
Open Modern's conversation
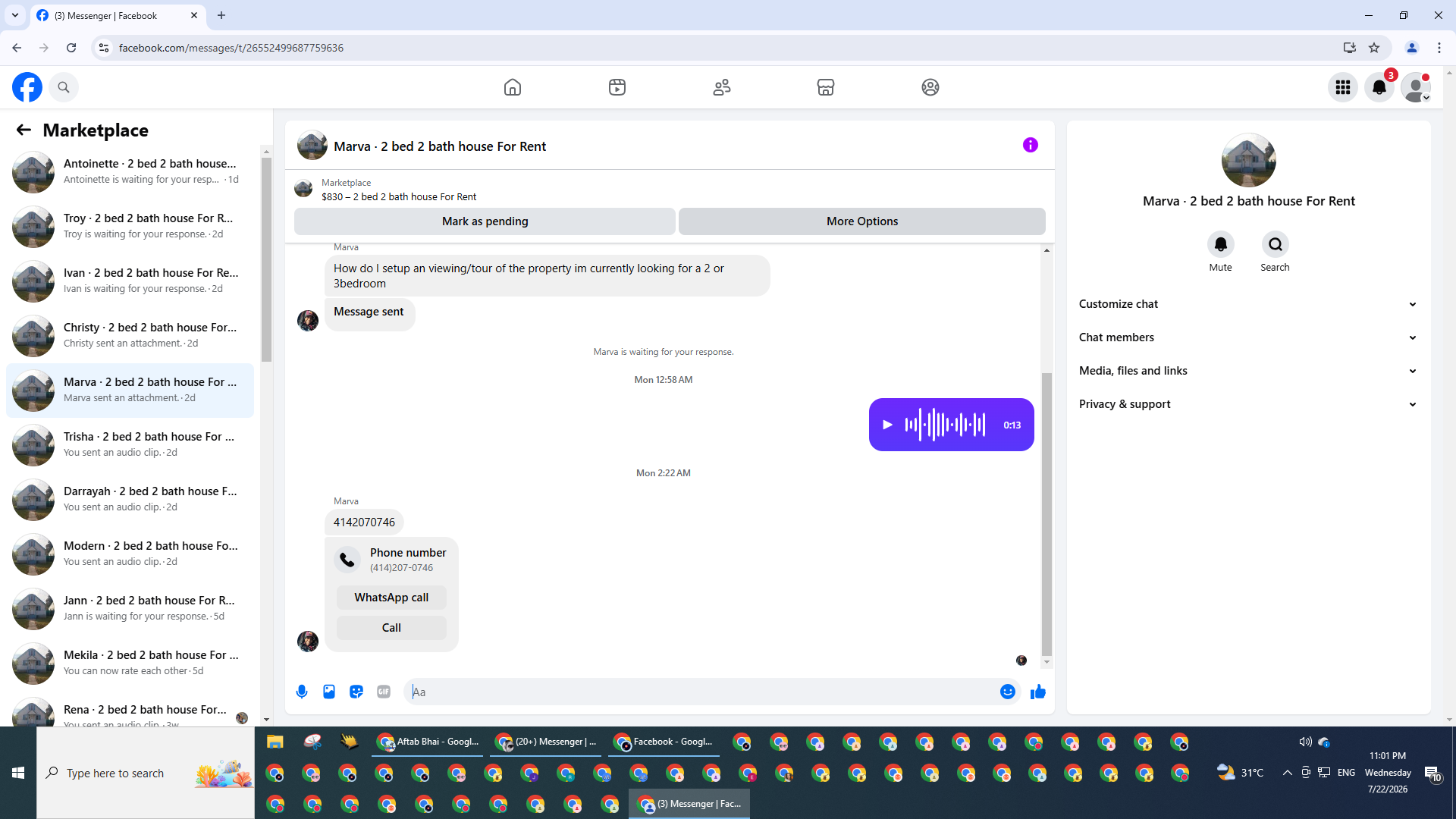130,554
